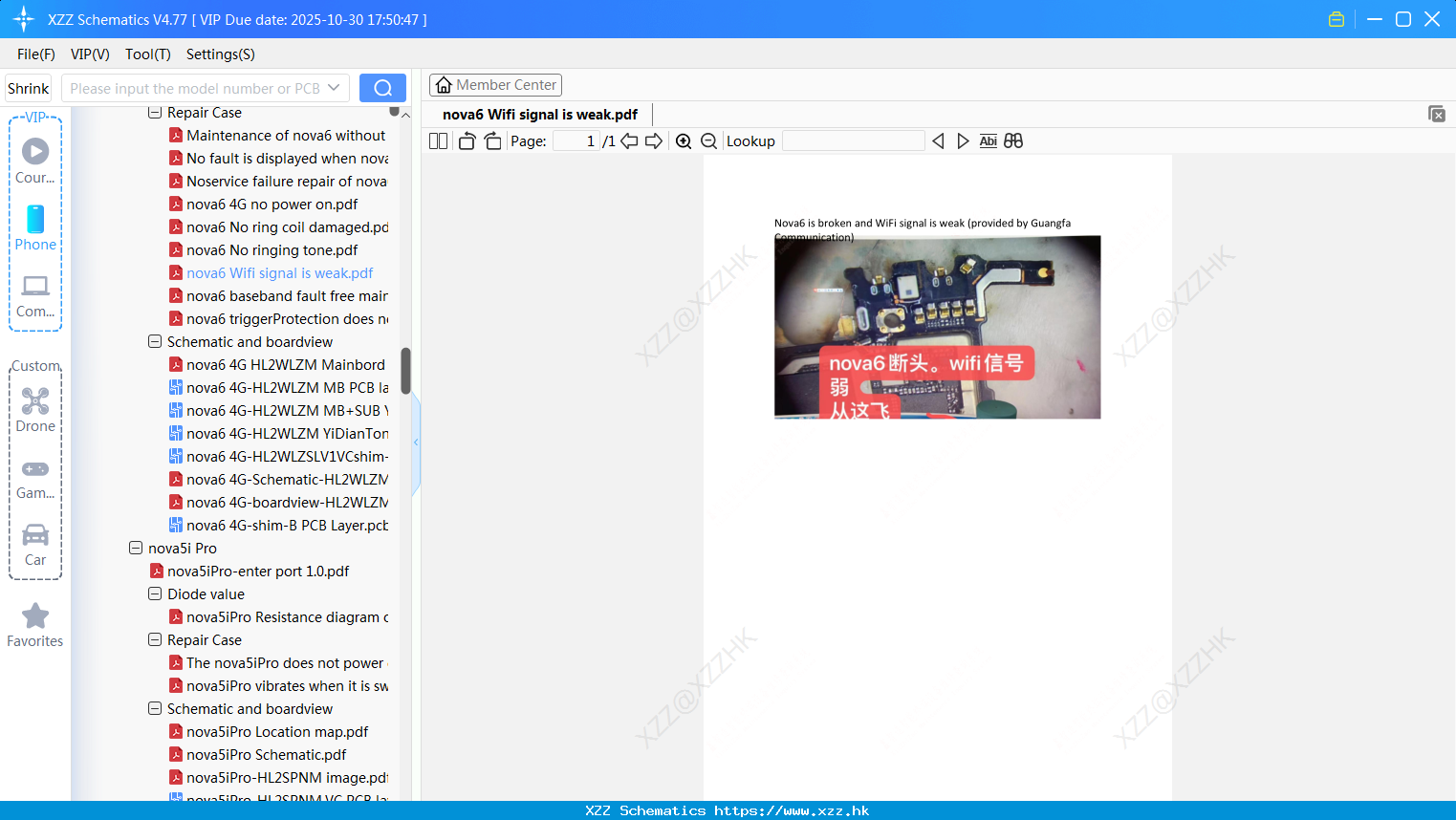Open model number dropdown arrow
This screenshot has width=1456, height=820.
pos(334,88)
